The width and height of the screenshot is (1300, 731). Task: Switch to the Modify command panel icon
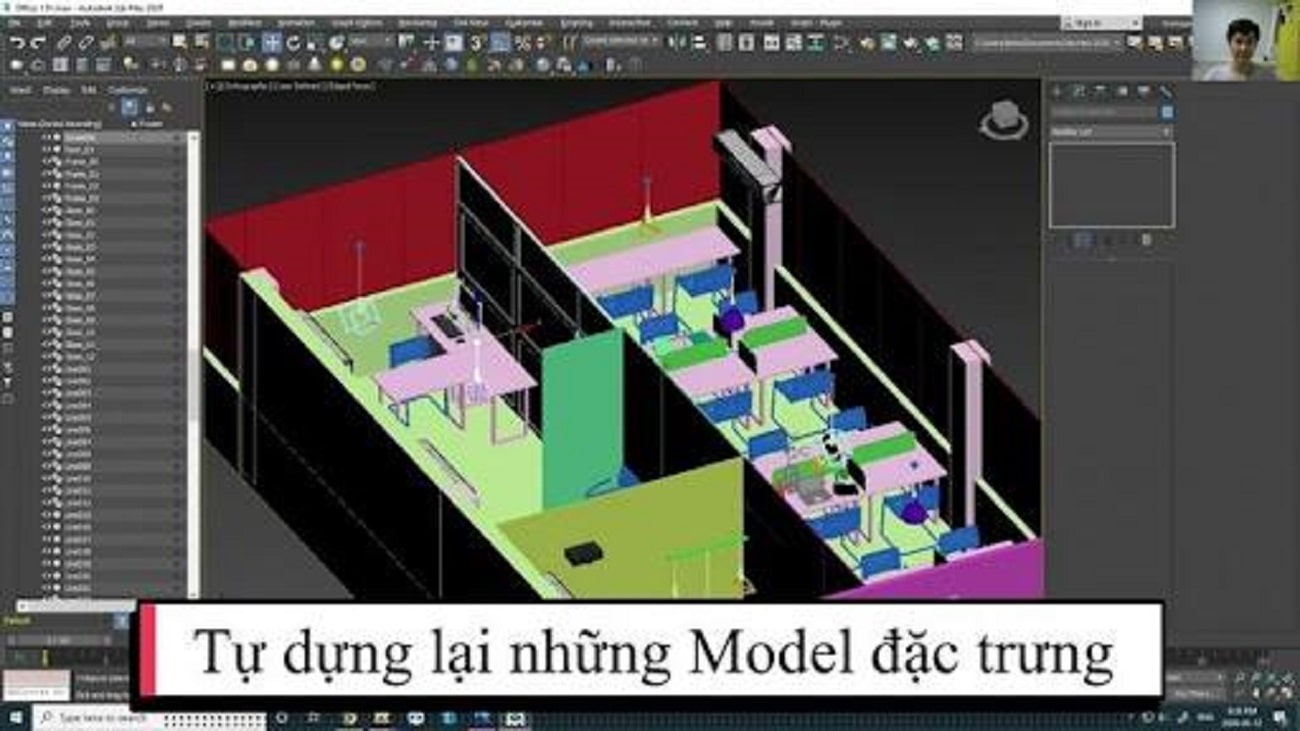1080,90
